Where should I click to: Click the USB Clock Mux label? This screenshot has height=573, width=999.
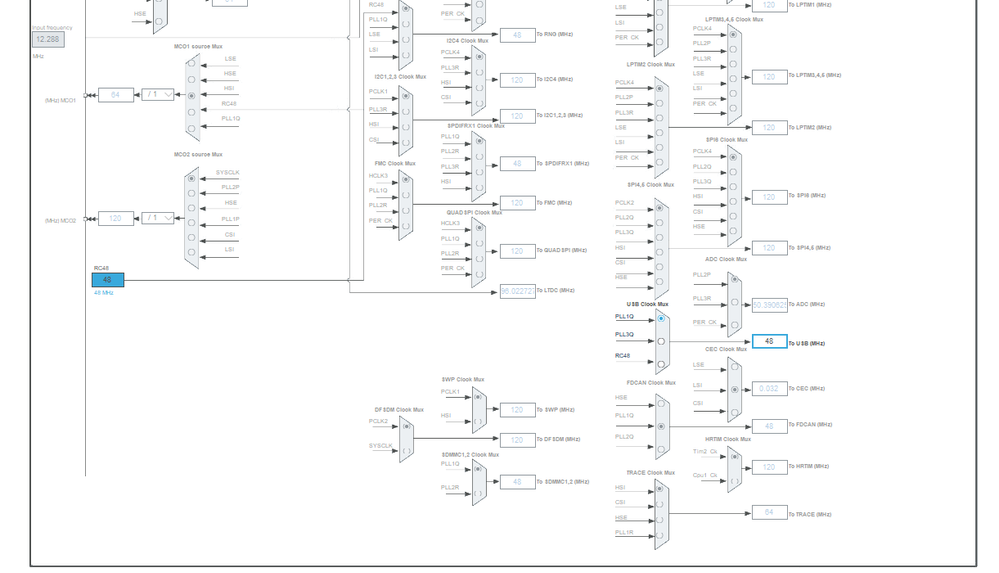tap(647, 305)
